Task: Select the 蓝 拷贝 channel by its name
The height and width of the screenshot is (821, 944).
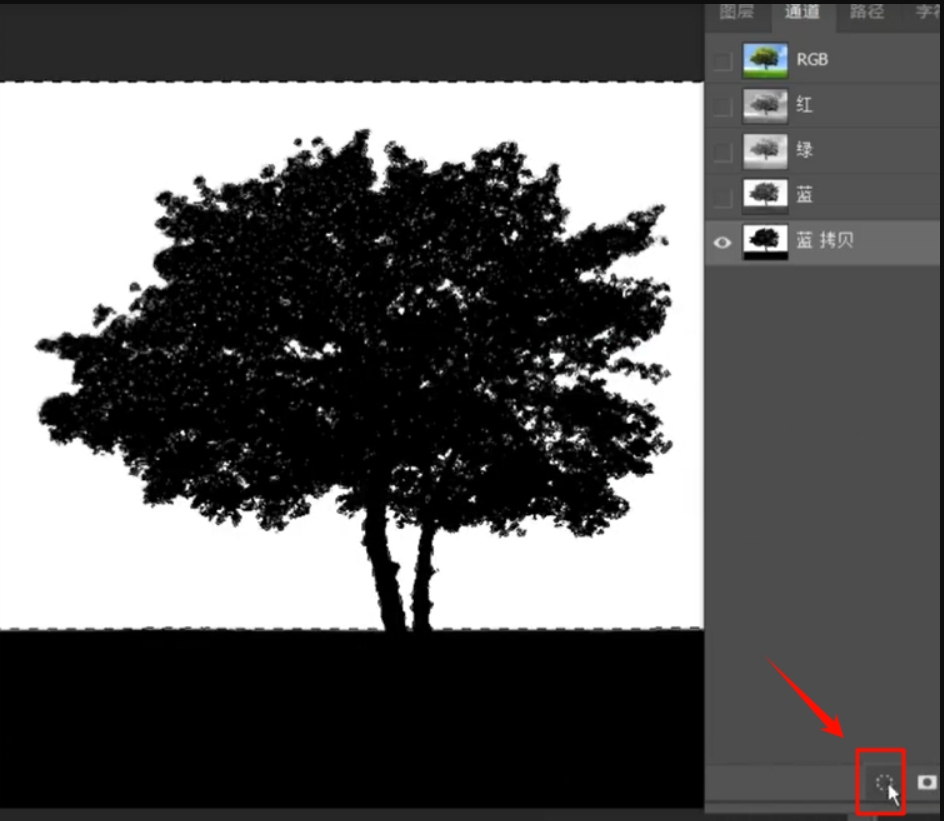Action: (x=825, y=242)
